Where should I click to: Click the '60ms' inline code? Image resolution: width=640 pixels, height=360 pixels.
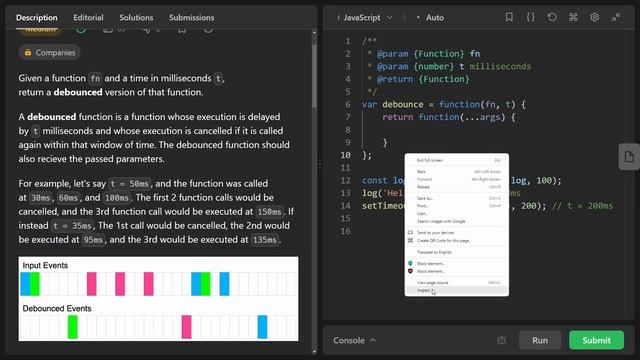[68, 198]
